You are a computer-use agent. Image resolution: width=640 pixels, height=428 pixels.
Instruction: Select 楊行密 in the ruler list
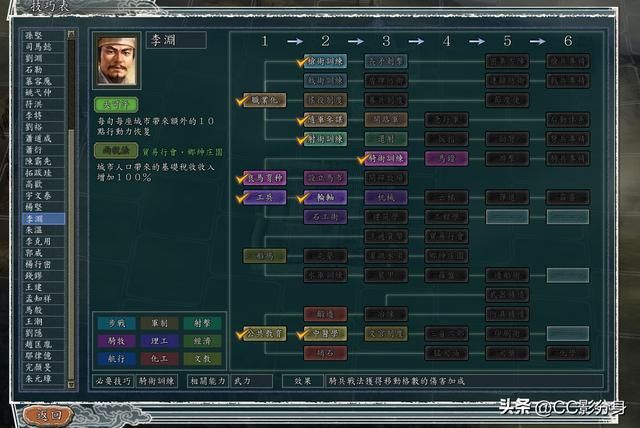(43, 264)
